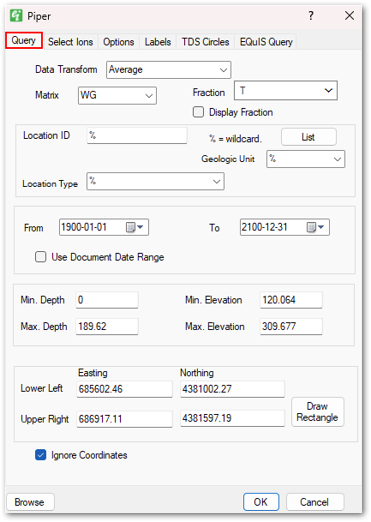This screenshot has height=522, width=371.
Task: Click Lower Left Easting field 685602.46
Action: coord(124,389)
